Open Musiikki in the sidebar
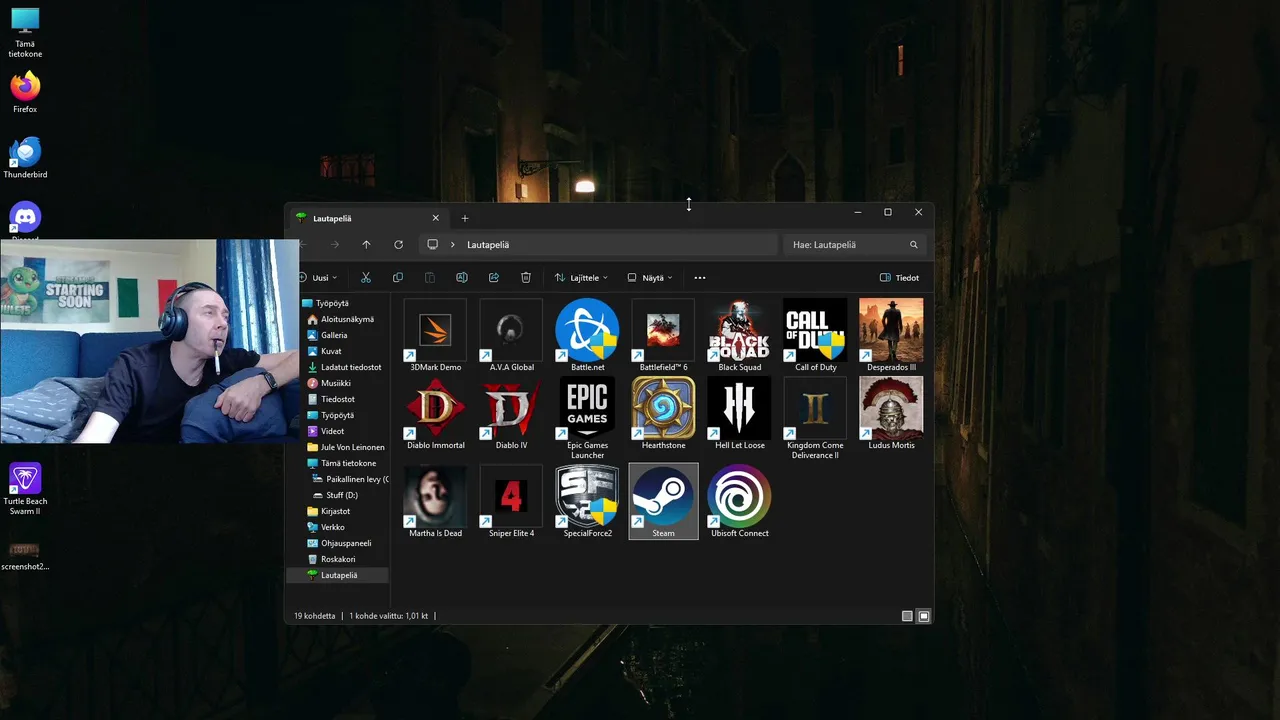The width and height of the screenshot is (1280, 720). coord(336,383)
